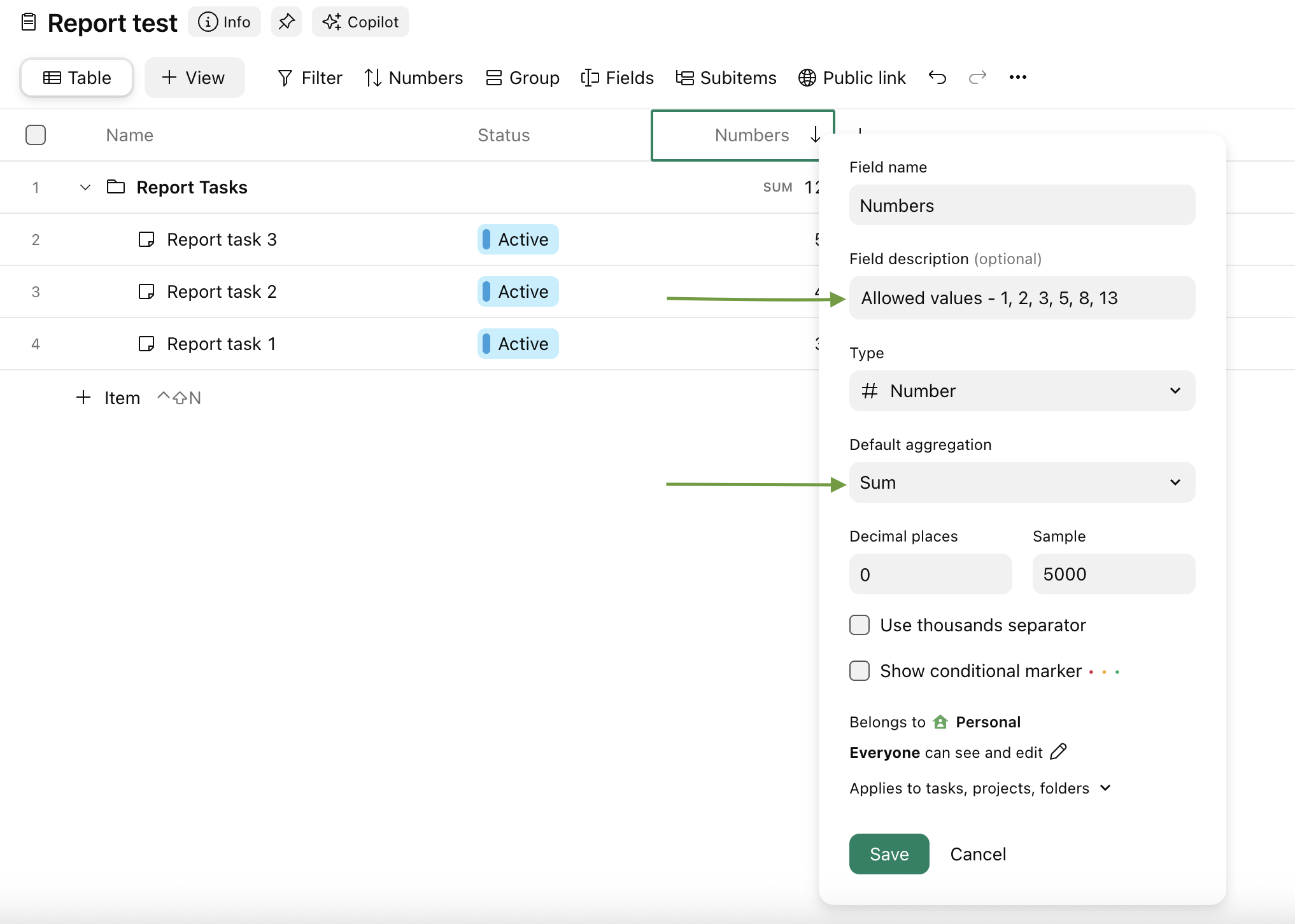
Task: Click Cancel in field settings
Action: (x=978, y=854)
